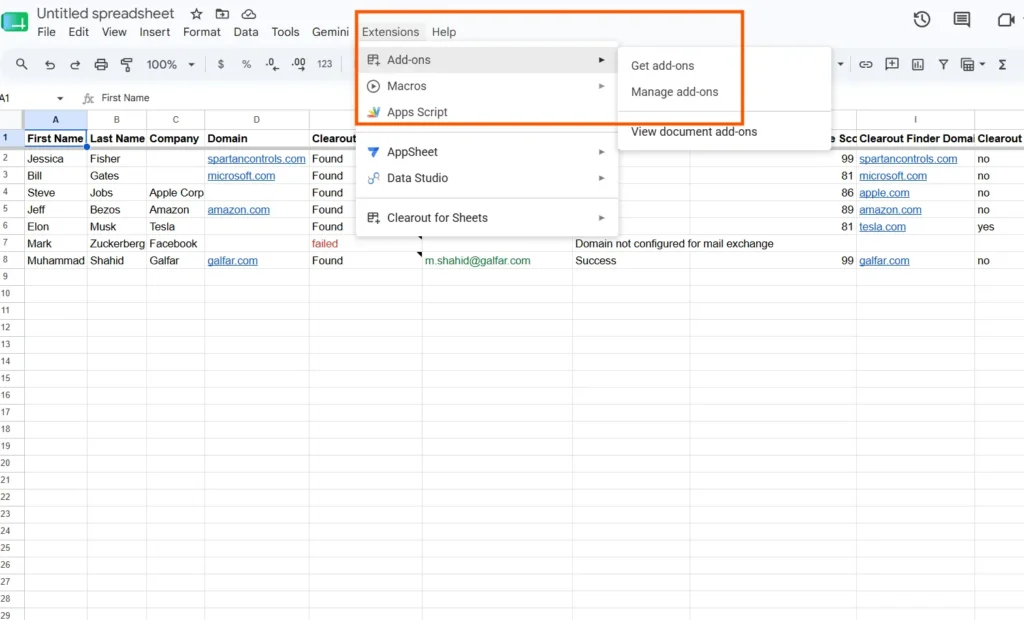Viewport: 1024px width, 620px height.
Task: Open the 123 number format menu
Action: tap(325, 64)
